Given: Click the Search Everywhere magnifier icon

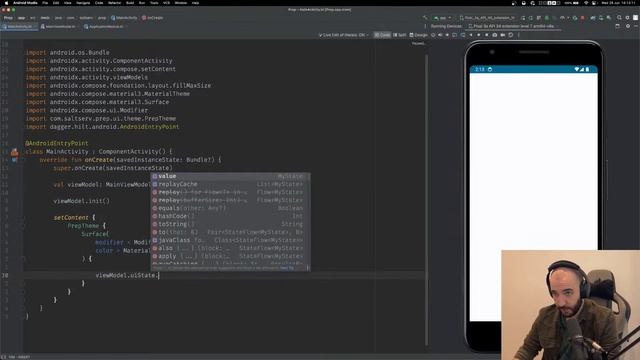Looking at the screenshot, I should [x=619, y=18].
